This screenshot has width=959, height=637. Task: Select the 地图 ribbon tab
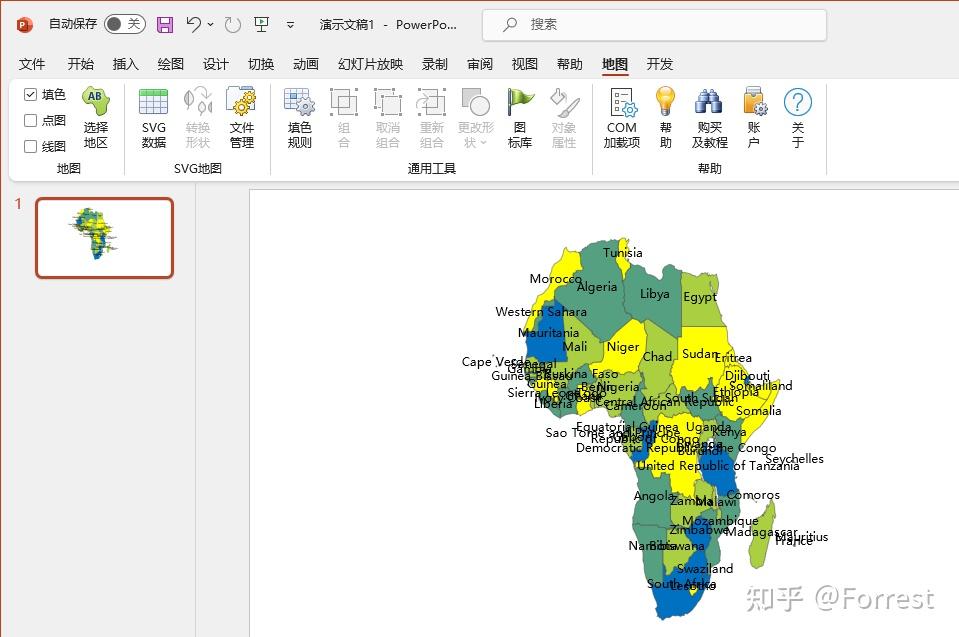click(614, 64)
